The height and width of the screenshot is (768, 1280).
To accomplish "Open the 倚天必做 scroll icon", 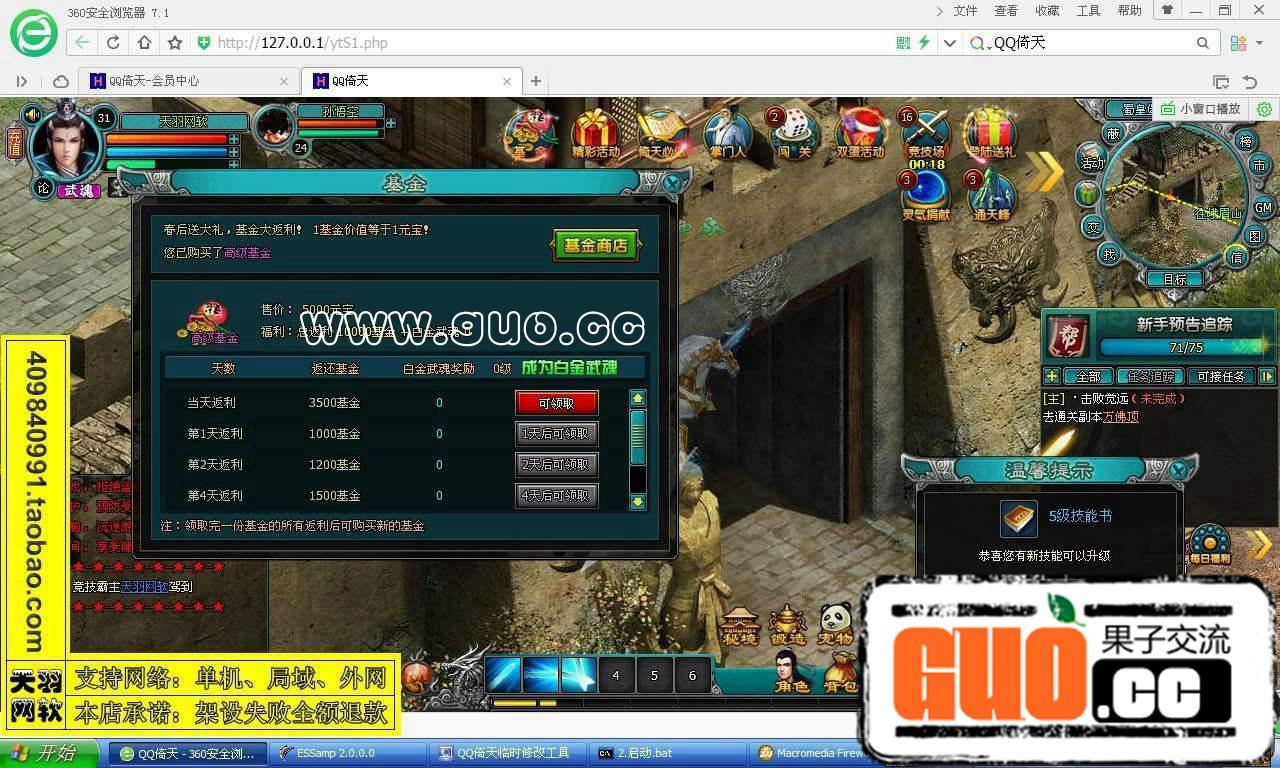I will [x=662, y=133].
